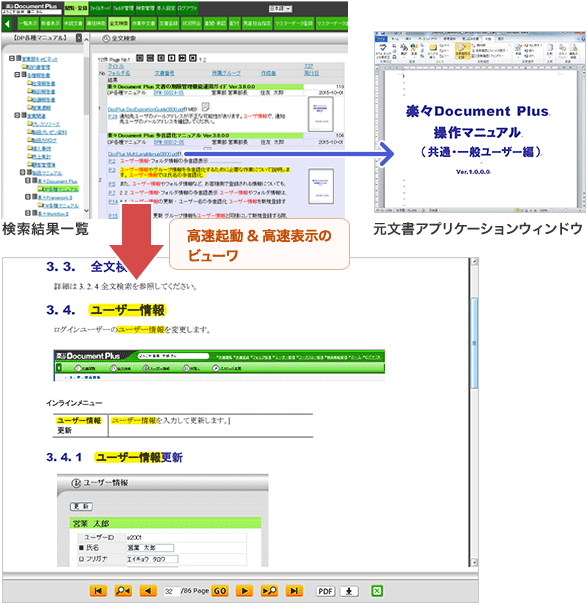
Task: Click the second result's document thumbnail
Action: pyautogui.click(x=321, y=186)
